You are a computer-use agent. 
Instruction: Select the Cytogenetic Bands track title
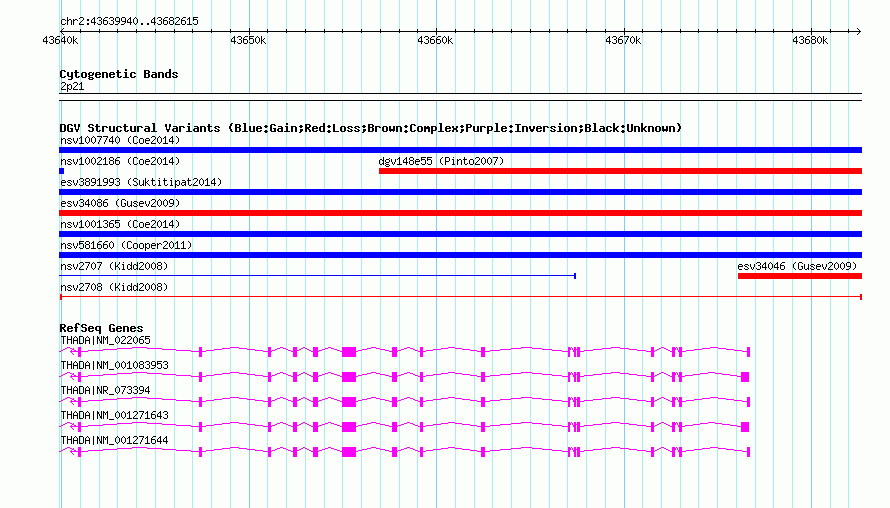click(x=119, y=74)
